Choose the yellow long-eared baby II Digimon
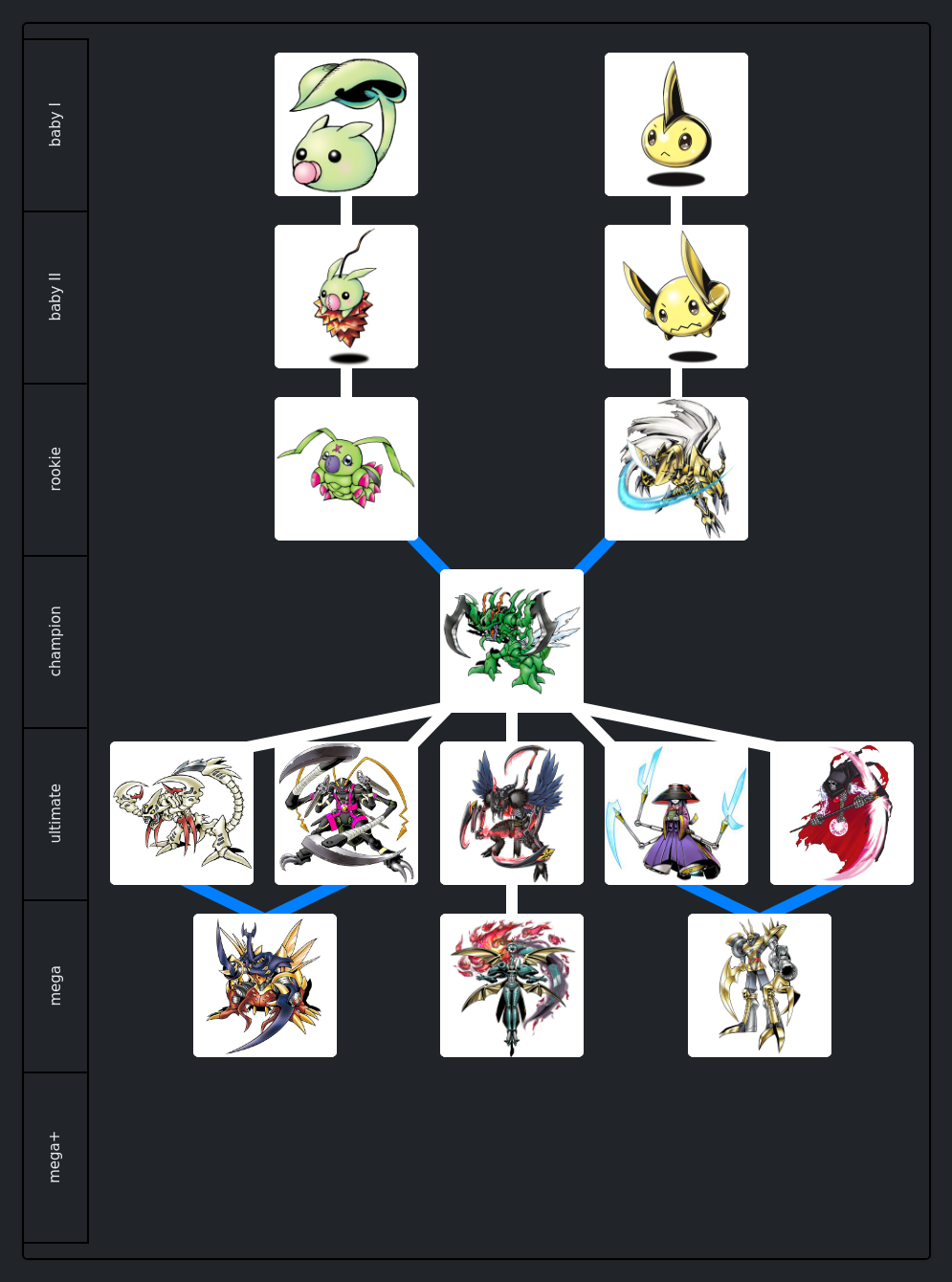 coord(676,297)
